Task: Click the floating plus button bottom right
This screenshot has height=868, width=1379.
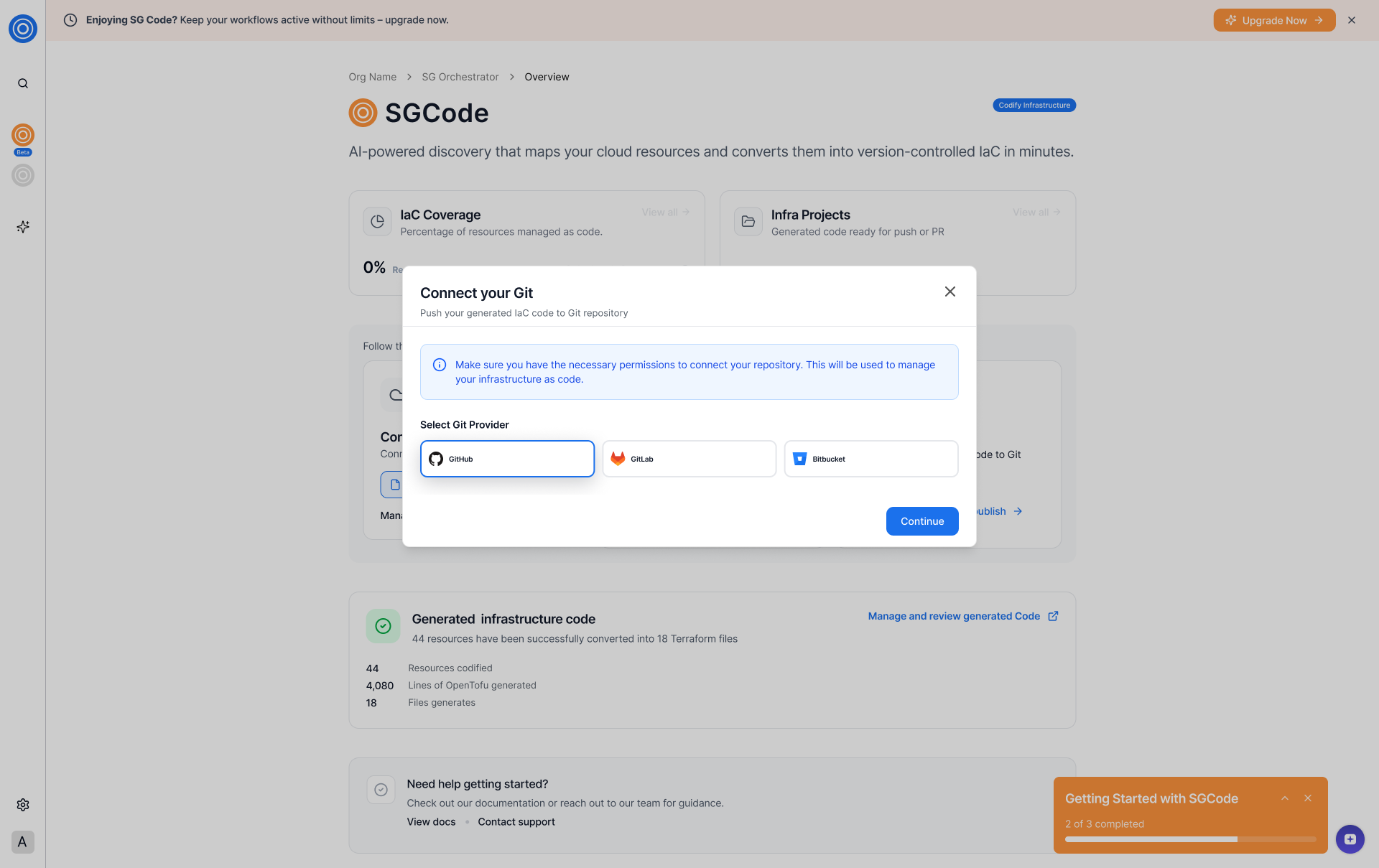Action: [1350, 839]
